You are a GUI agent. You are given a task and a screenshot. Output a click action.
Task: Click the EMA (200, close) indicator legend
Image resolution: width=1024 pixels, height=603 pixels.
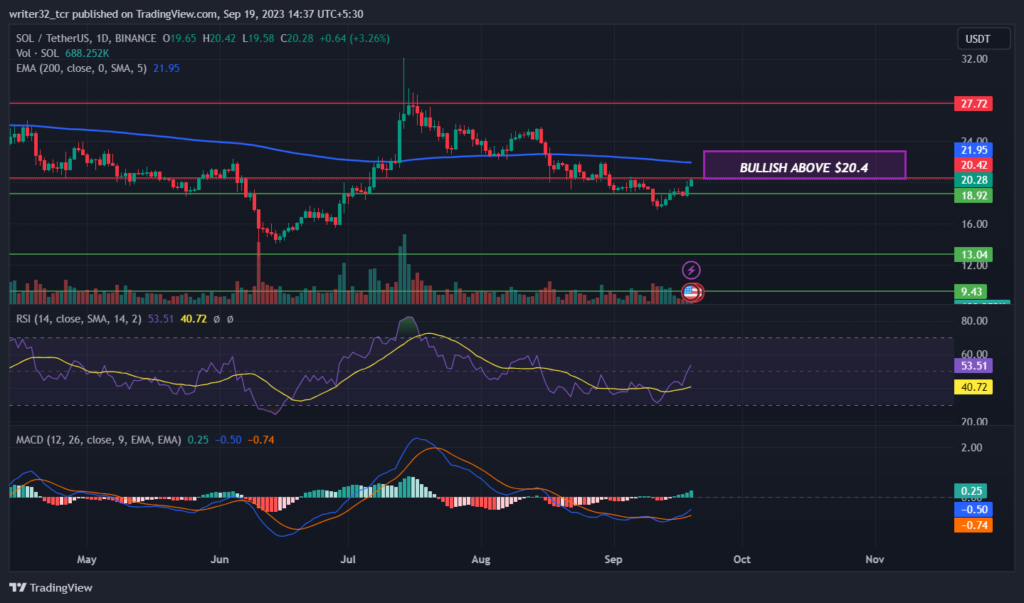pos(81,68)
